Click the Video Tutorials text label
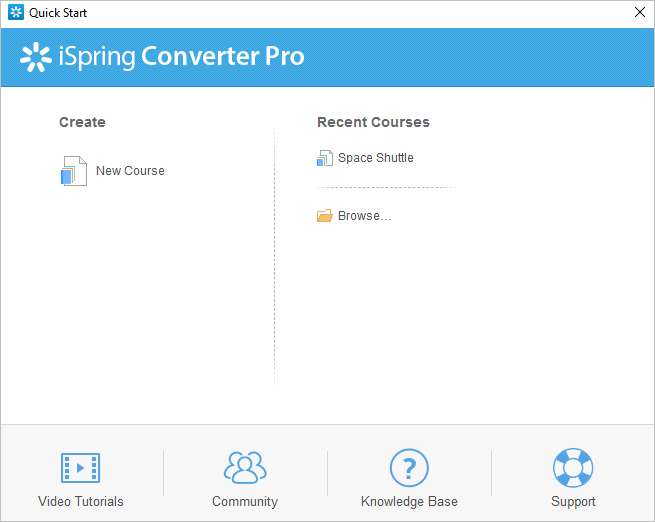This screenshot has height=522, width=655. (80, 502)
